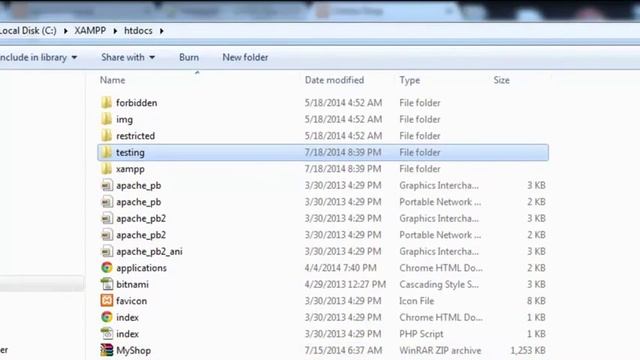Screen dimensions: 640x360
Task: Click the bitnami stylesheet icon
Action: (107, 284)
